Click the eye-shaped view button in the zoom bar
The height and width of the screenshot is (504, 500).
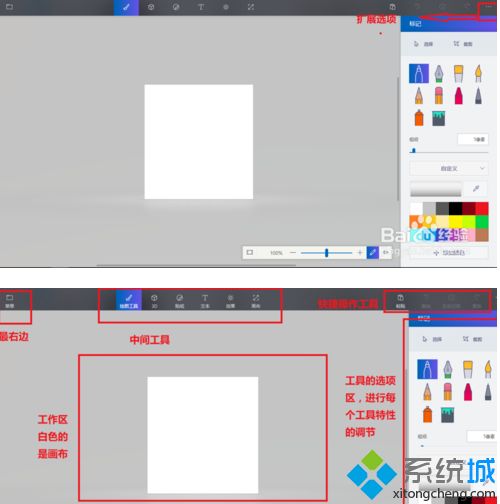385,253
